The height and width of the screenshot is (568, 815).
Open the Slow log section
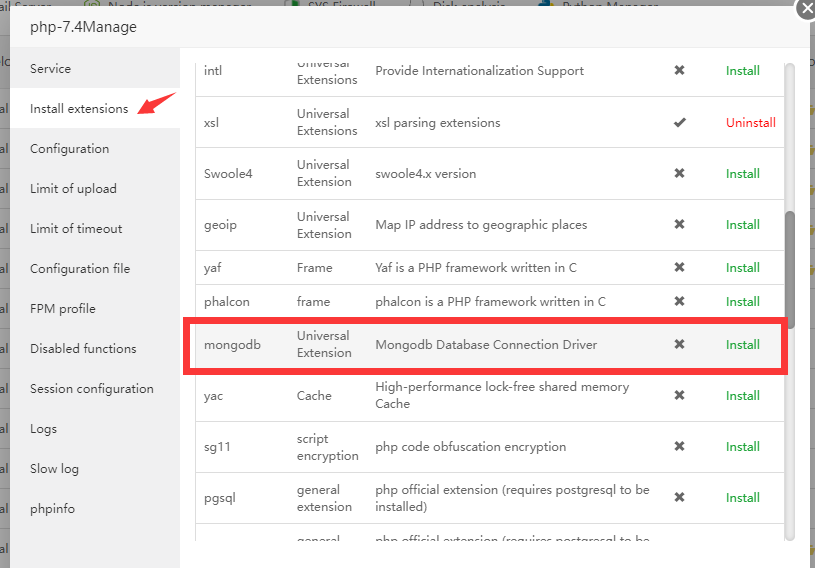[x=54, y=469]
